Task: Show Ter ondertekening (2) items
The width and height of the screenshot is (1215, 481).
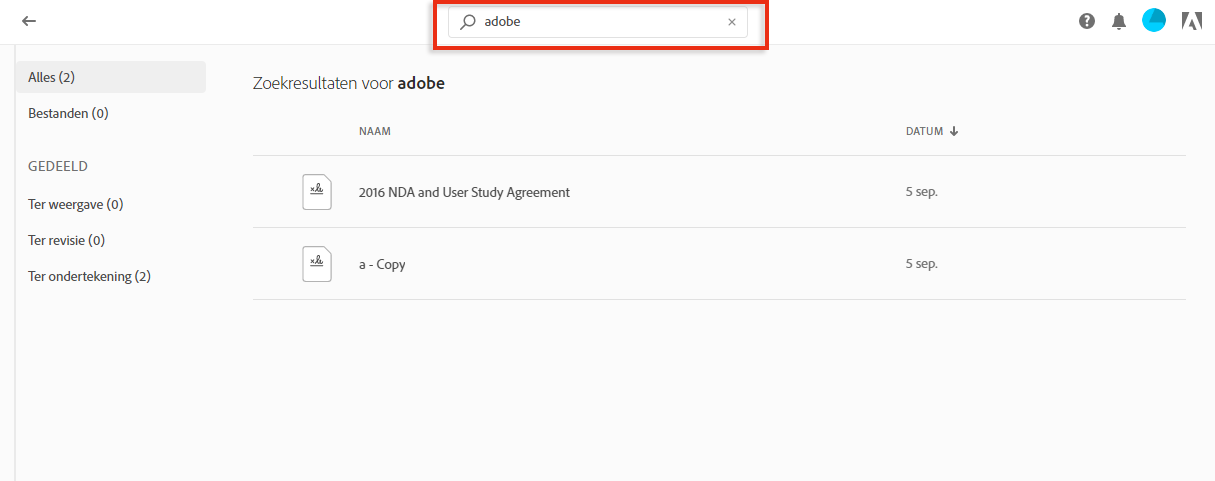Action: click(x=89, y=276)
